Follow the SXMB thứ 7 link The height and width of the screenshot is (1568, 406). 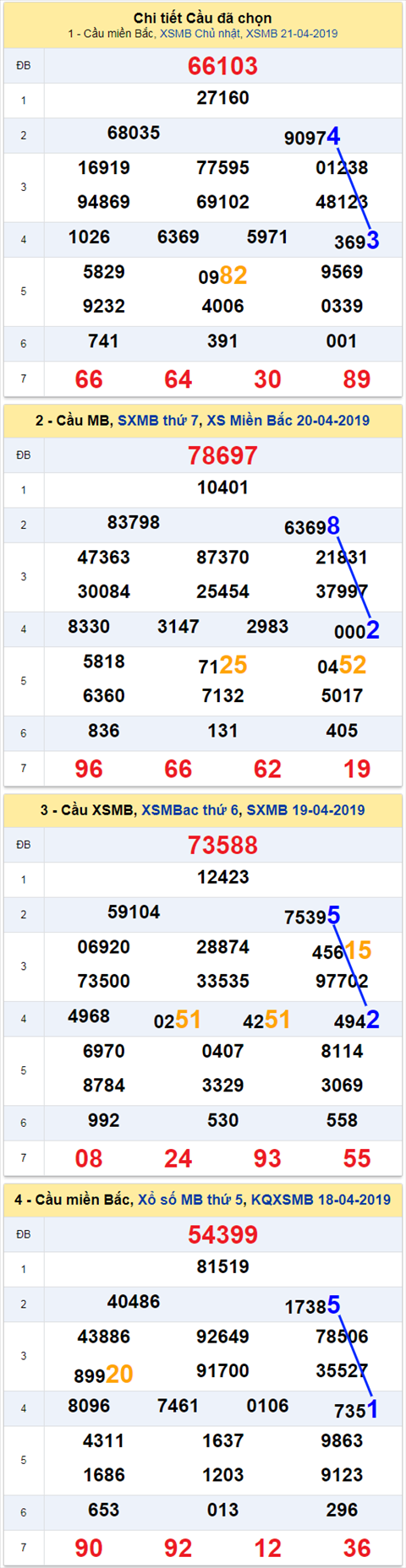pyautogui.click(x=158, y=420)
